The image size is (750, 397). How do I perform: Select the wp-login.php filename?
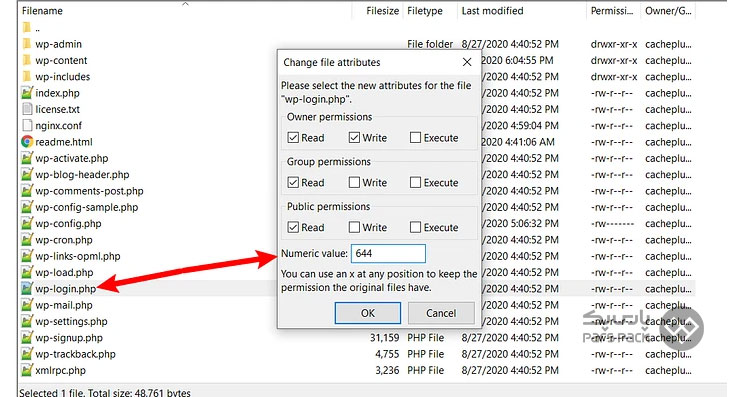tap(66, 289)
